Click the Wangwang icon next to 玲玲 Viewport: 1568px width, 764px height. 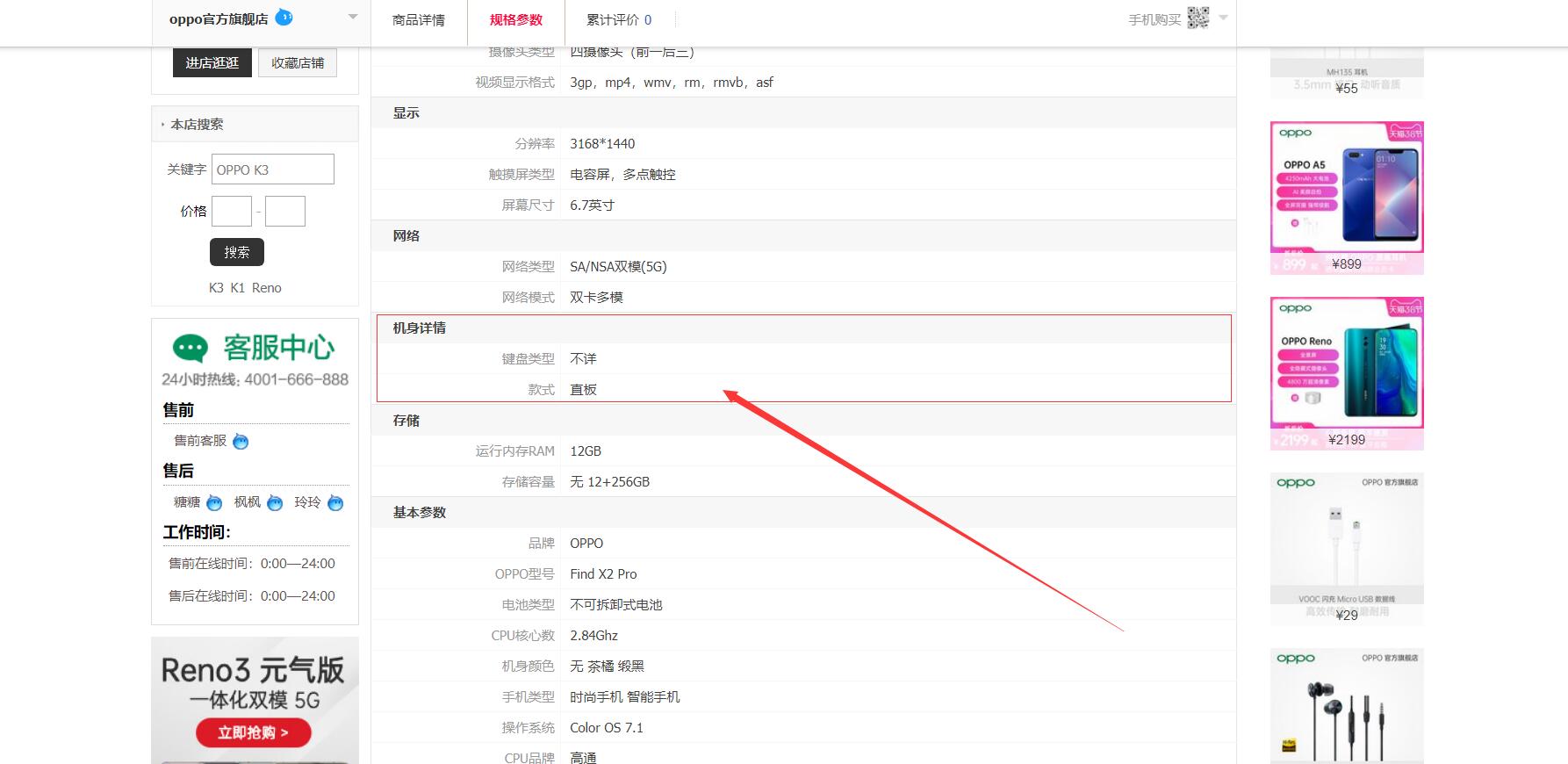(335, 503)
